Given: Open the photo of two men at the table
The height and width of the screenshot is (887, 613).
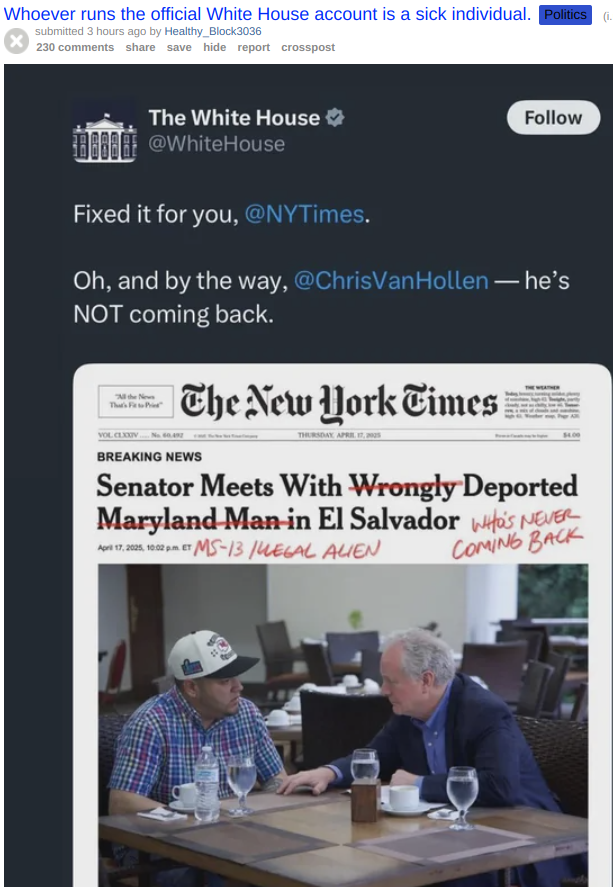Looking at the screenshot, I should [342, 720].
